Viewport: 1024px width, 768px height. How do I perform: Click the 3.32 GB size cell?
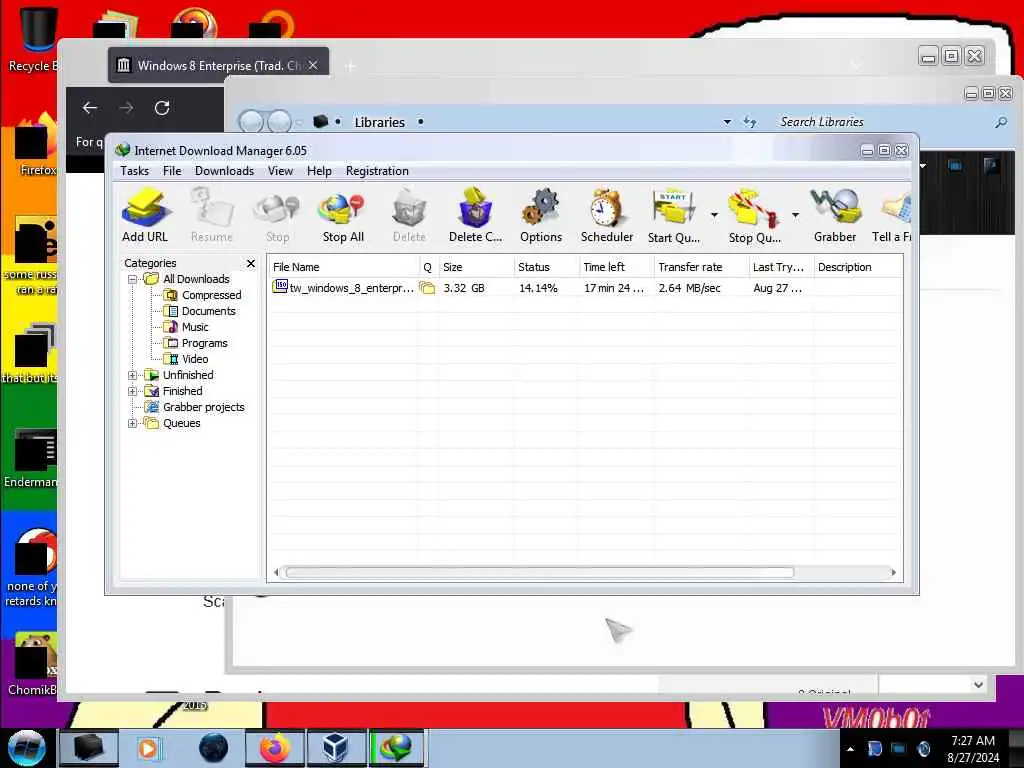(464, 288)
